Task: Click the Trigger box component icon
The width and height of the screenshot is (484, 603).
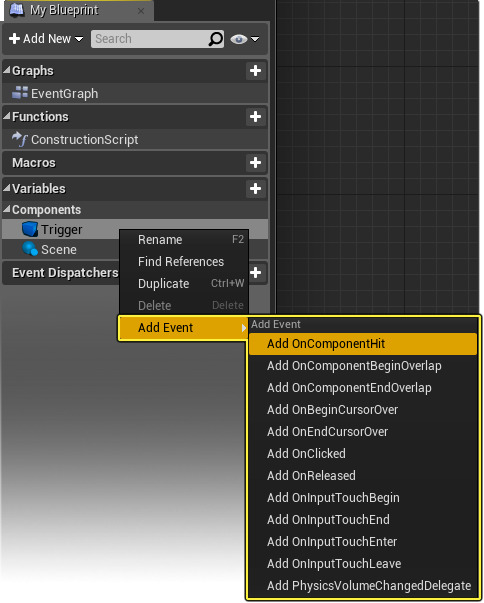Action: click(30, 229)
